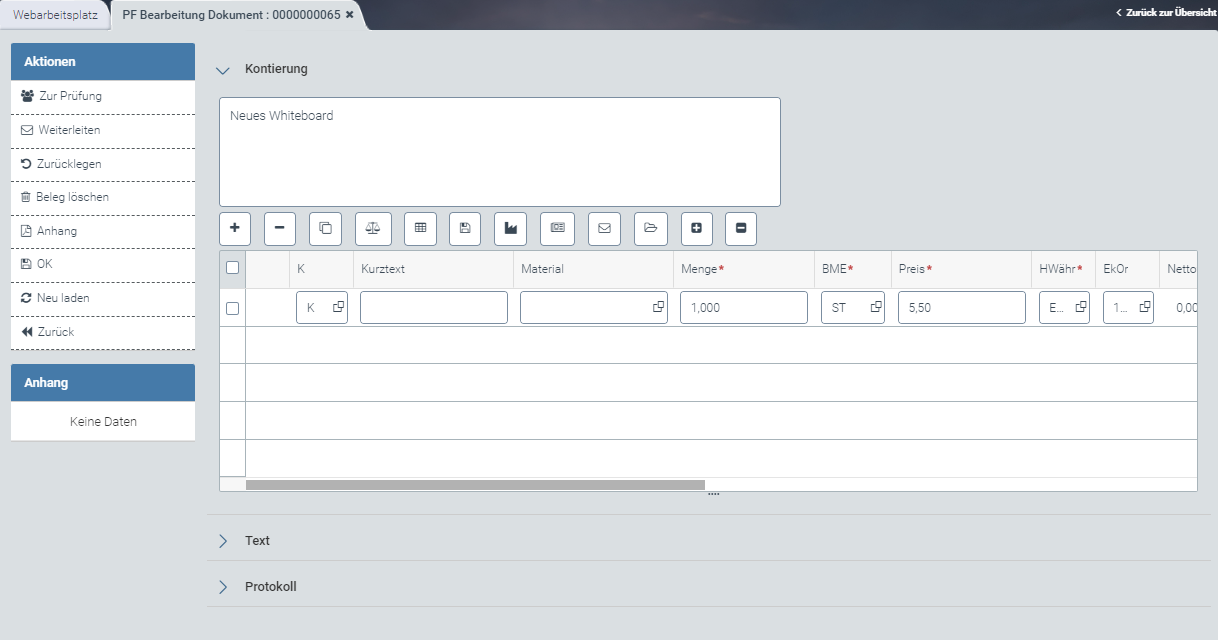The image size is (1218, 640).
Task: Click the table grid icon in the toolbar
Action: pyautogui.click(x=420, y=228)
